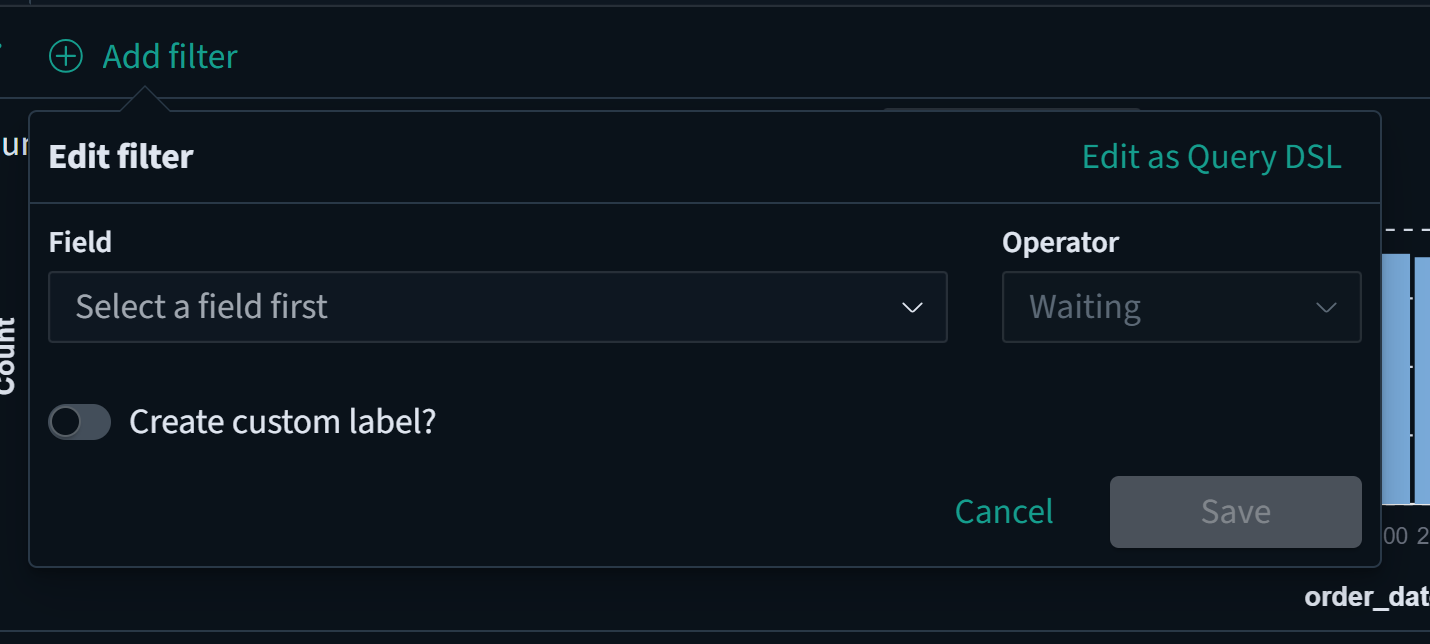Toggle the Create custom label switch

coord(79,421)
